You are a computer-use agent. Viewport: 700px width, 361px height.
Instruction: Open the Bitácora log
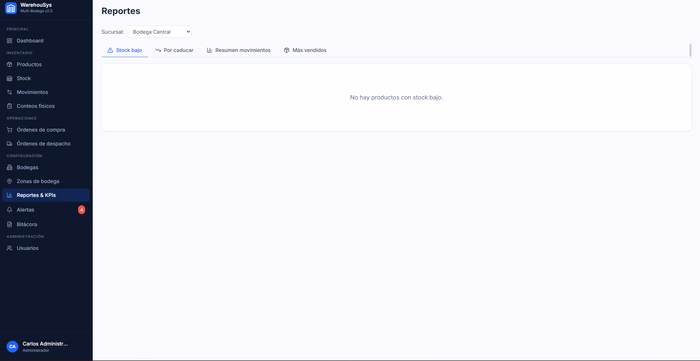46,224
